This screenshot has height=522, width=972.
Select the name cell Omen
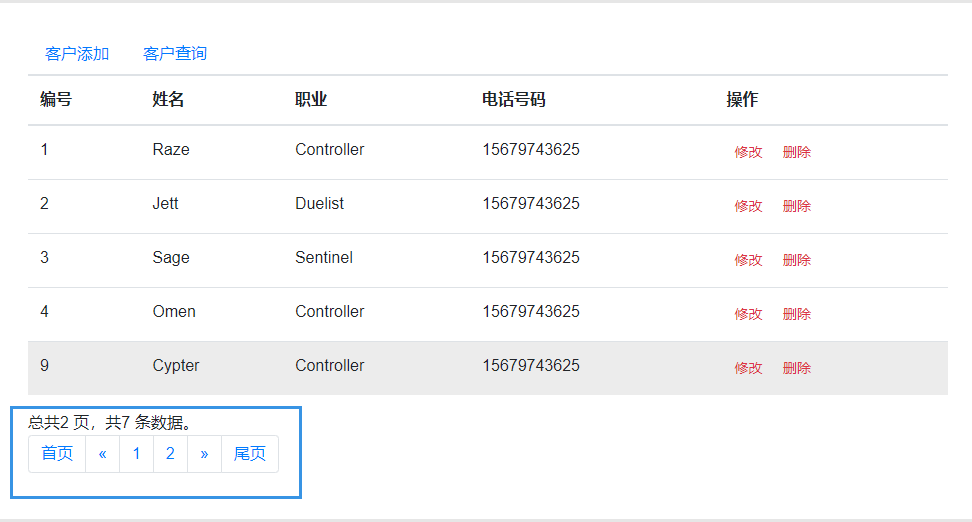pyautogui.click(x=174, y=311)
